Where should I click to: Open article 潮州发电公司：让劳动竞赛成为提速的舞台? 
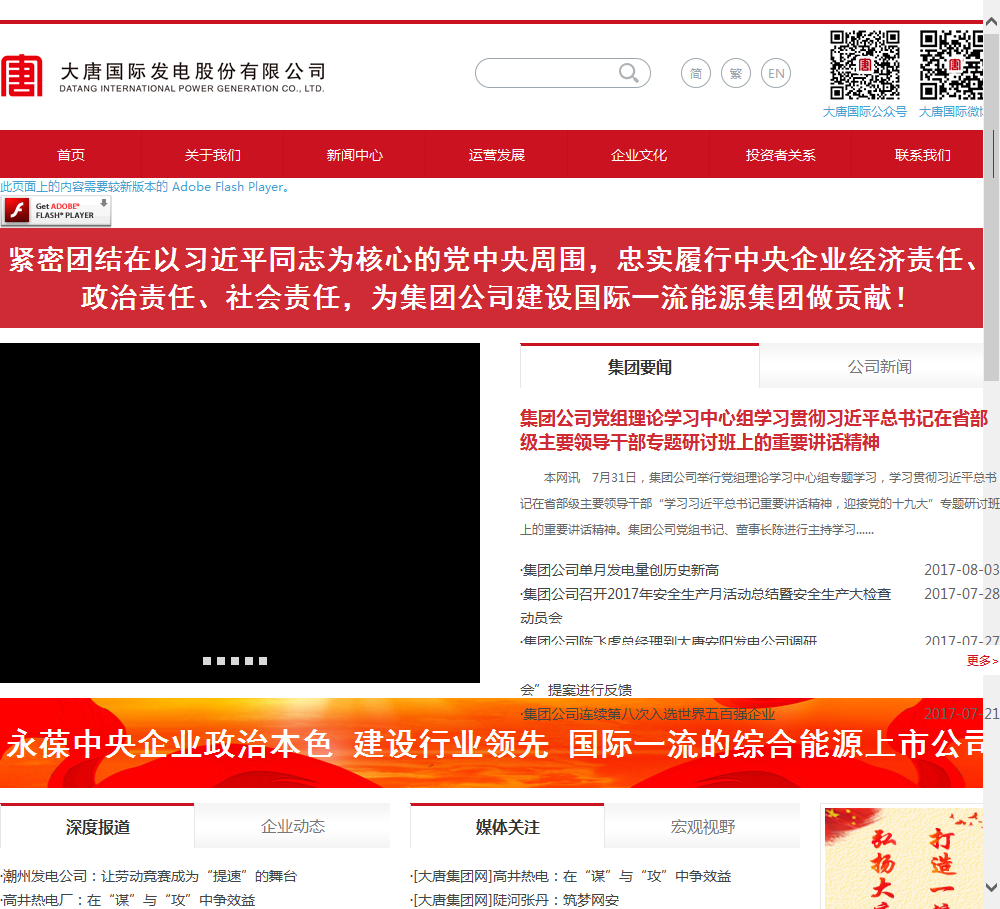point(149,876)
